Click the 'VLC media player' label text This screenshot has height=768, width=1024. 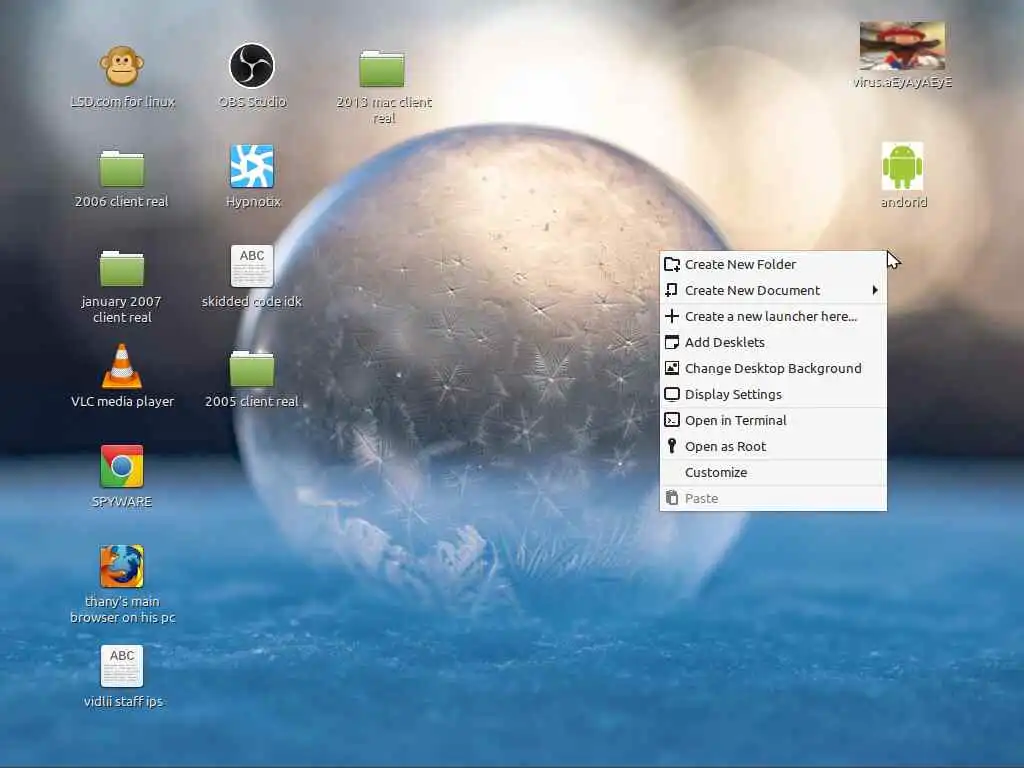pos(122,402)
